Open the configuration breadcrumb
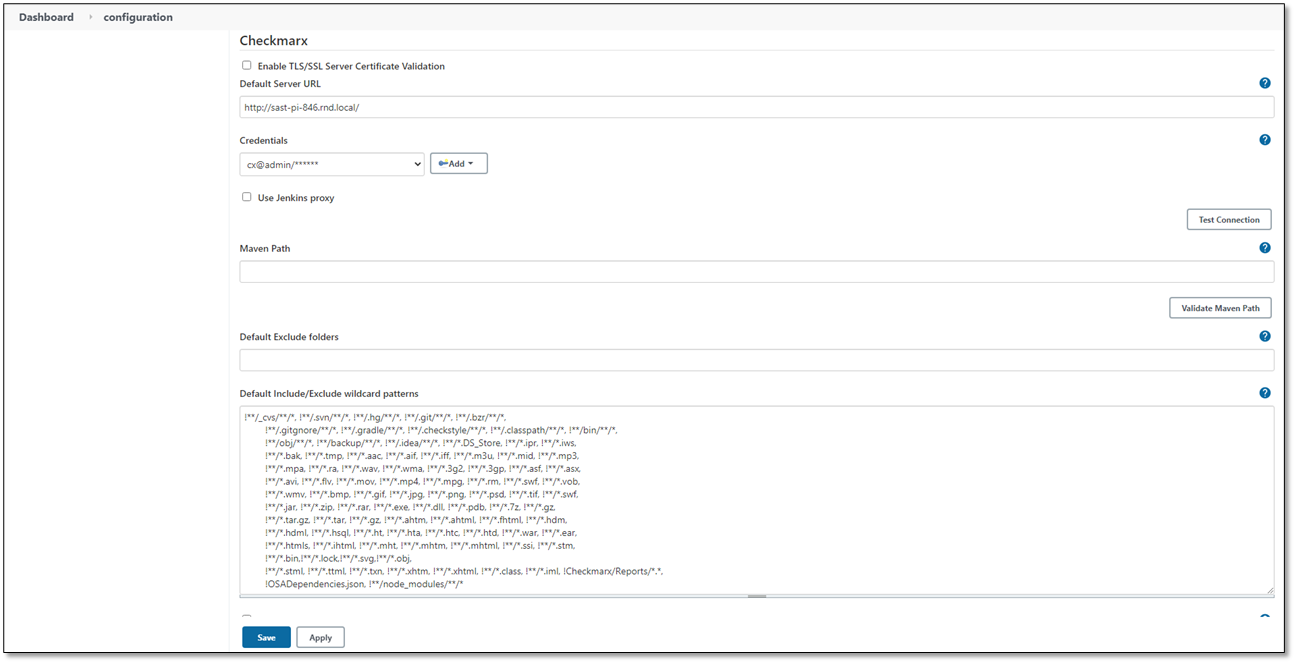 [x=138, y=17]
